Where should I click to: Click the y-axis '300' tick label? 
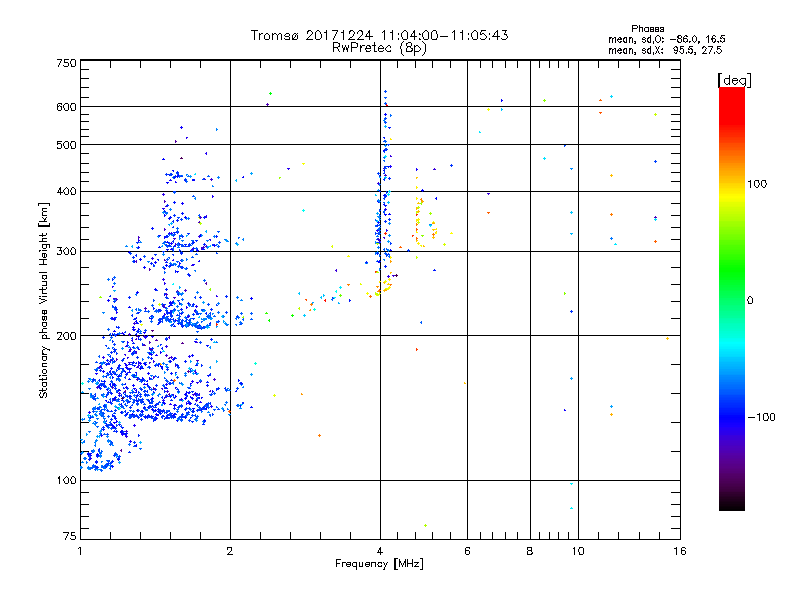pyautogui.click(x=66, y=252)
